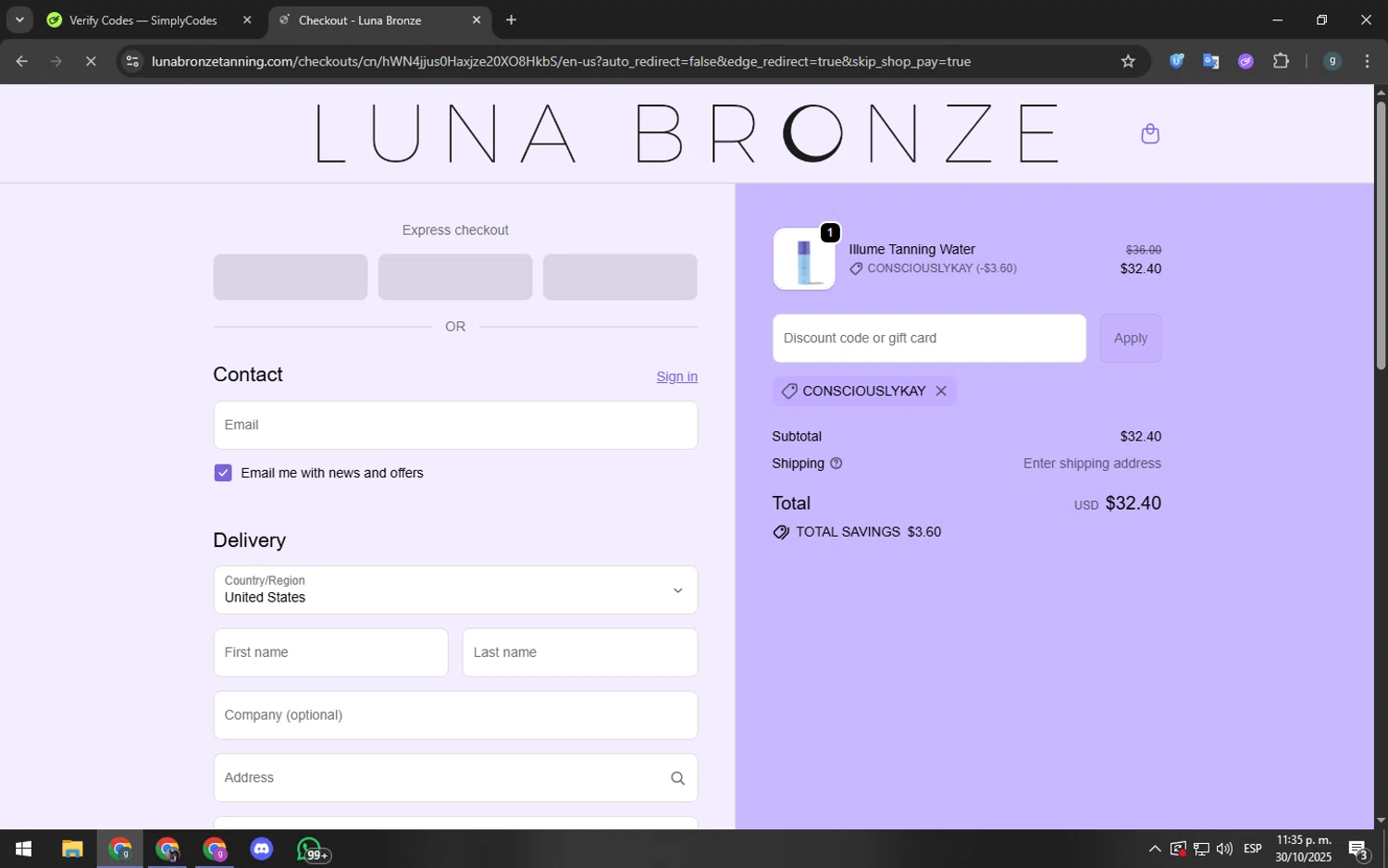Click the Sign in link
The image size is (1388, 868).
tap(676, 377)
